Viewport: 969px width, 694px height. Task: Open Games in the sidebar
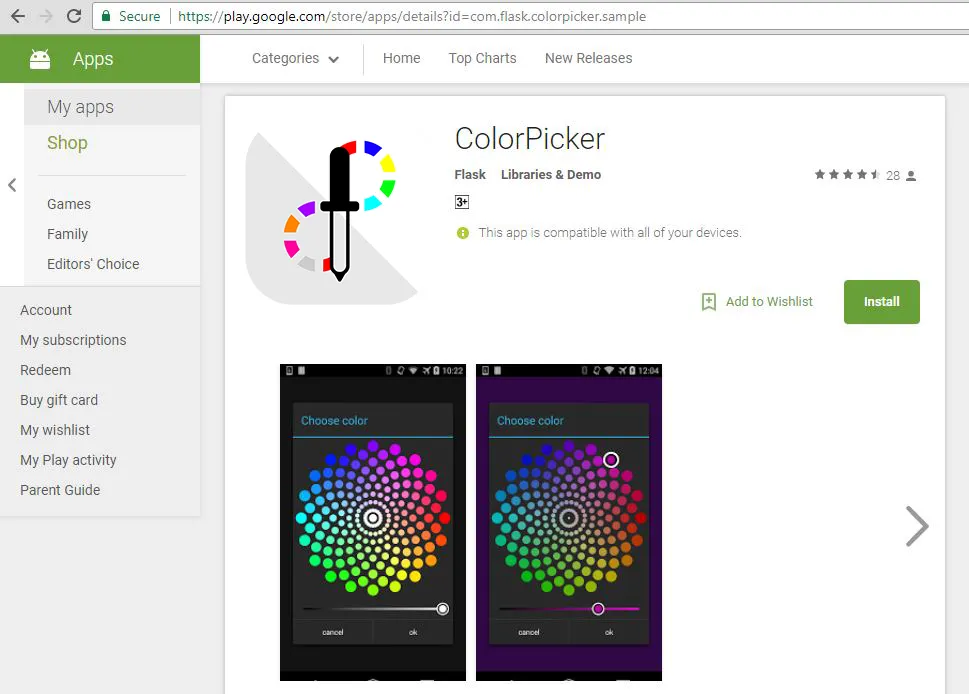69,204
